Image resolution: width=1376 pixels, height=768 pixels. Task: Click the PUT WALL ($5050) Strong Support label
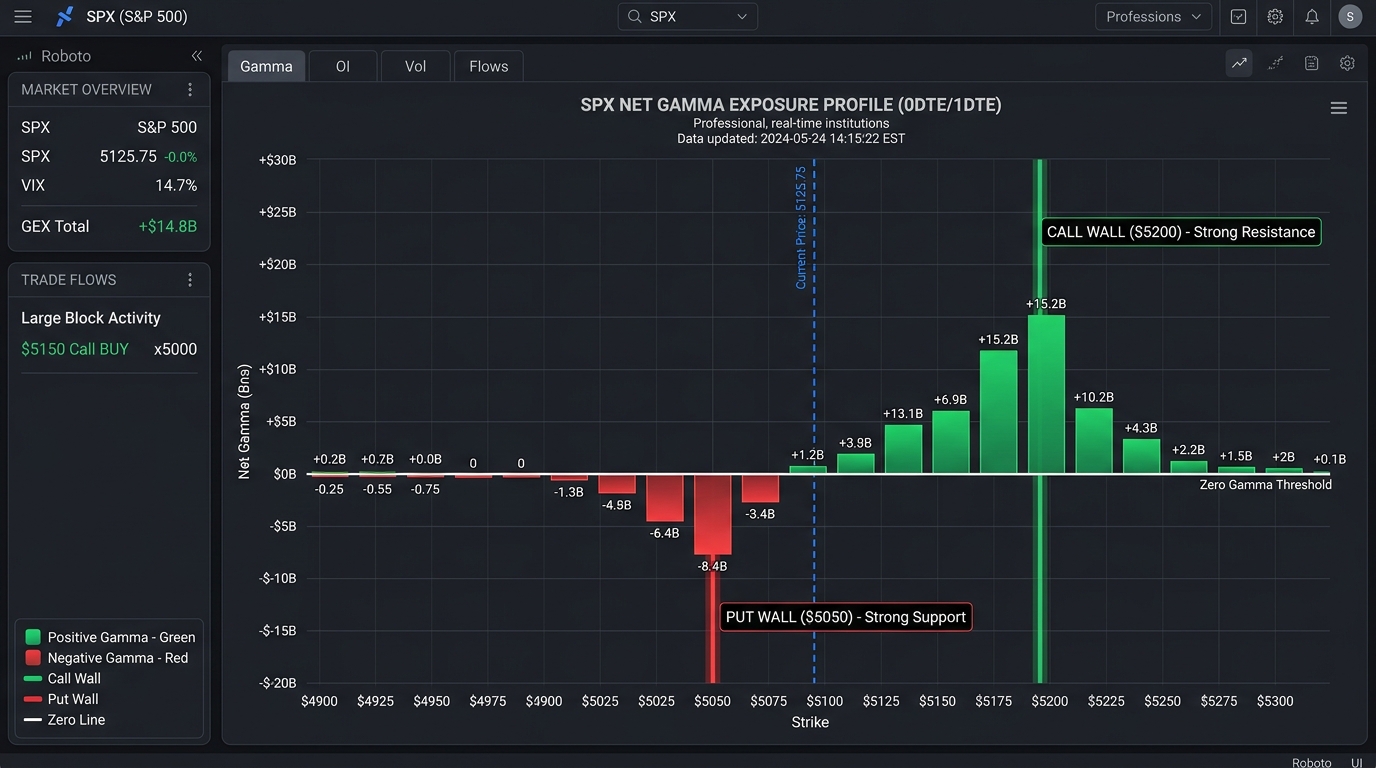[x=846, y=617]
